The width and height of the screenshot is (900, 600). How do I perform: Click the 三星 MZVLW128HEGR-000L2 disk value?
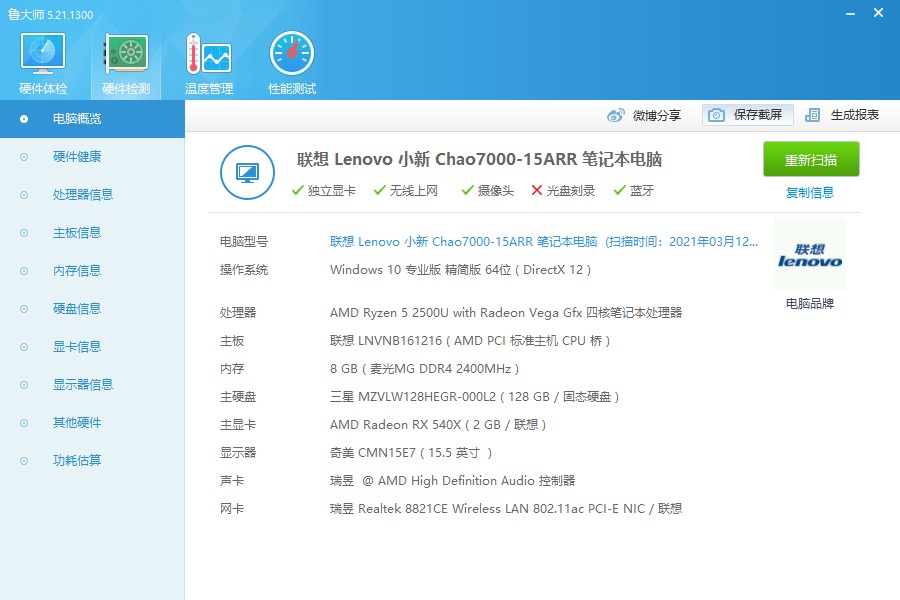click(x=474, y=397)
